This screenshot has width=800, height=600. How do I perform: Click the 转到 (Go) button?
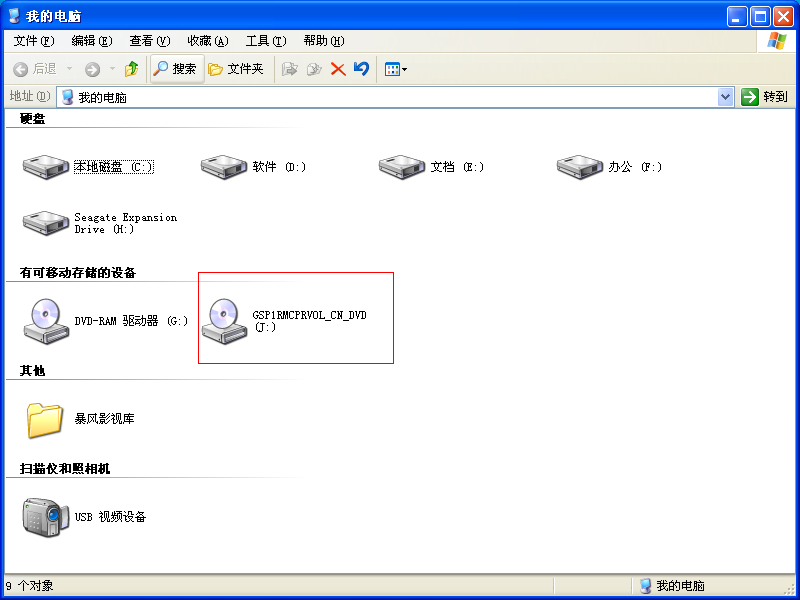[x=764, y=97]
